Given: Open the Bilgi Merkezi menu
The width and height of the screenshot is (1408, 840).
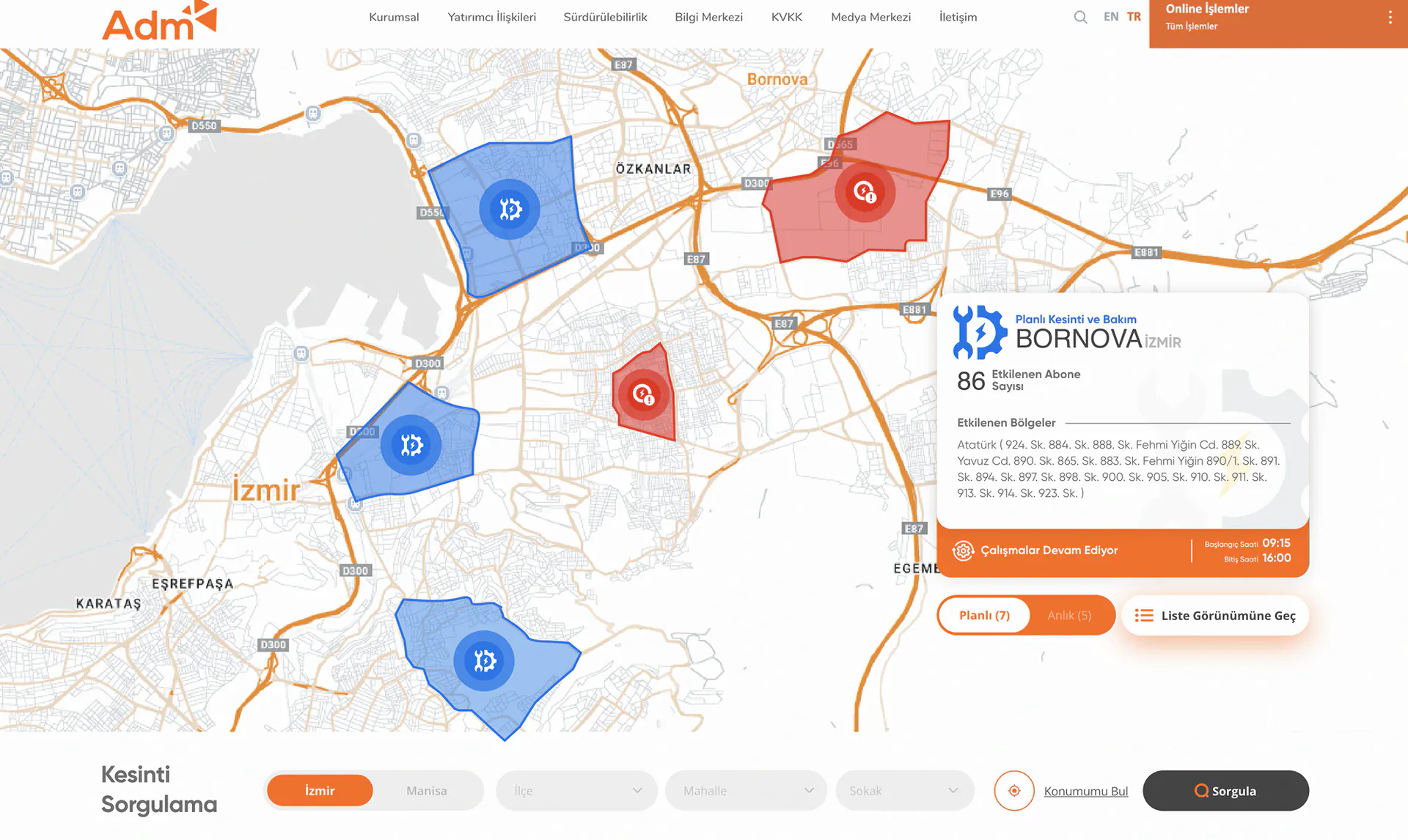Looking at the screenshot, I should (708, 17).
